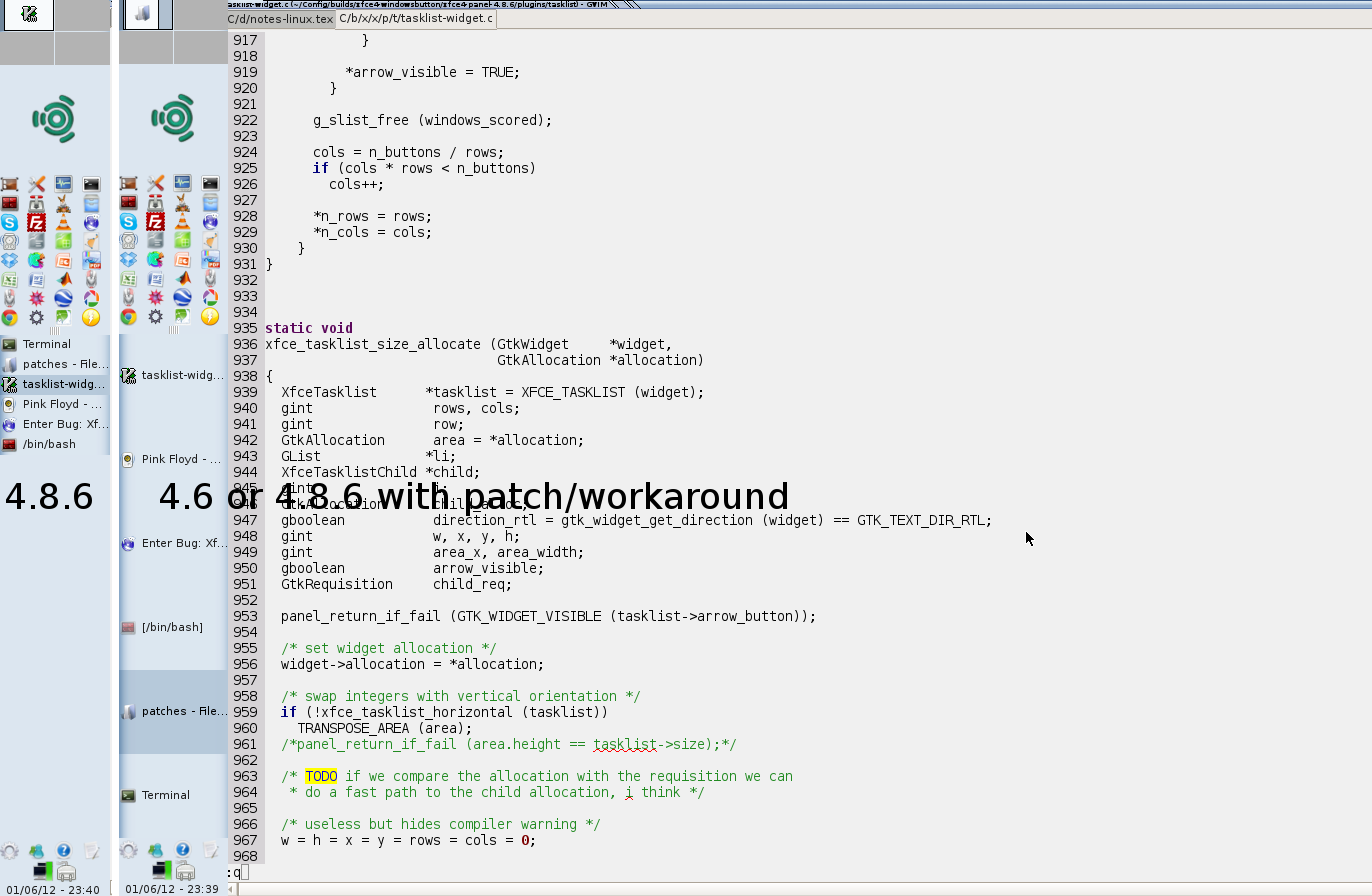Start MATLAB from the left panel launcher

[64, 279]
